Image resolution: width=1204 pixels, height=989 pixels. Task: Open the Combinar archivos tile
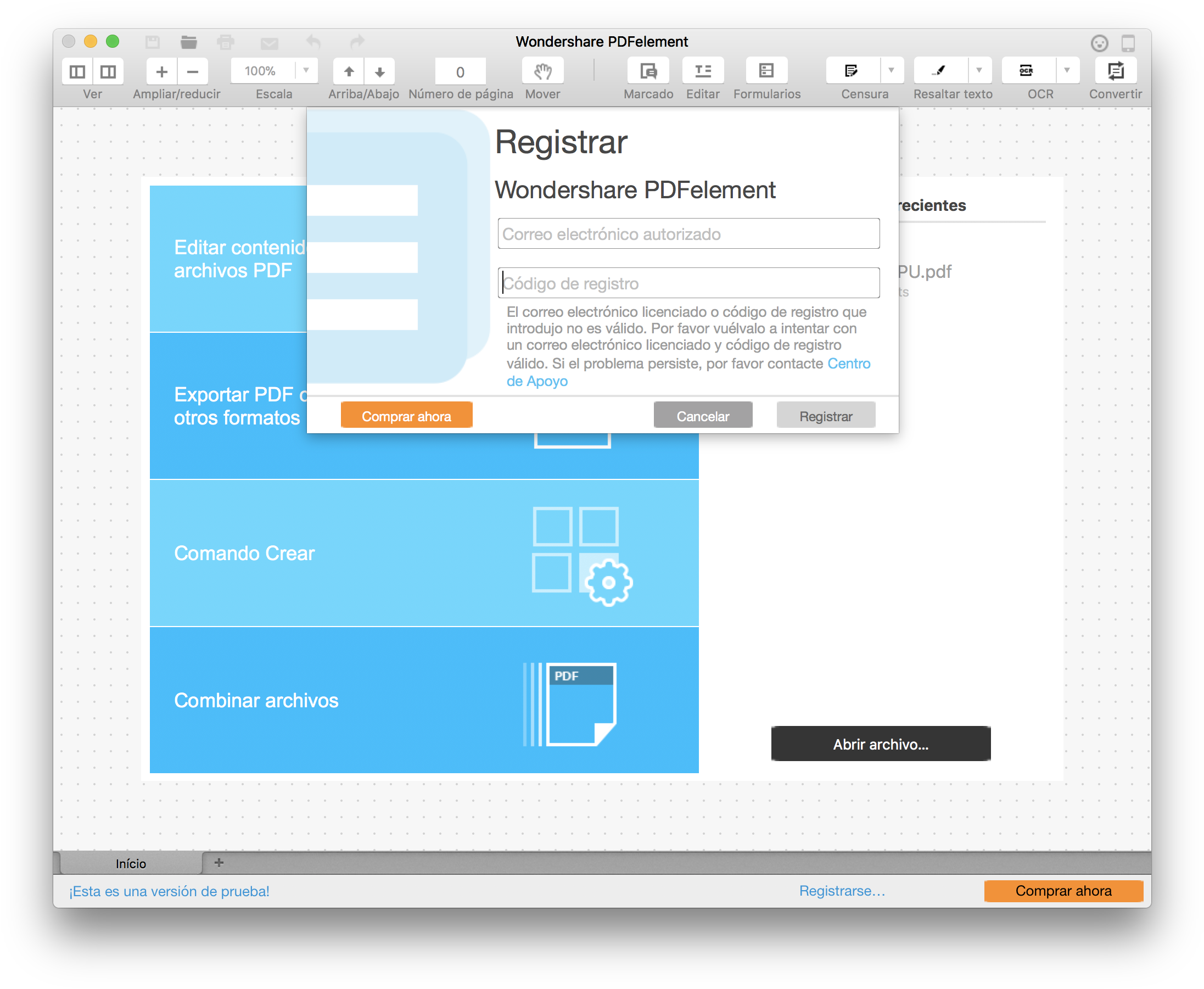tap(424, 700)
